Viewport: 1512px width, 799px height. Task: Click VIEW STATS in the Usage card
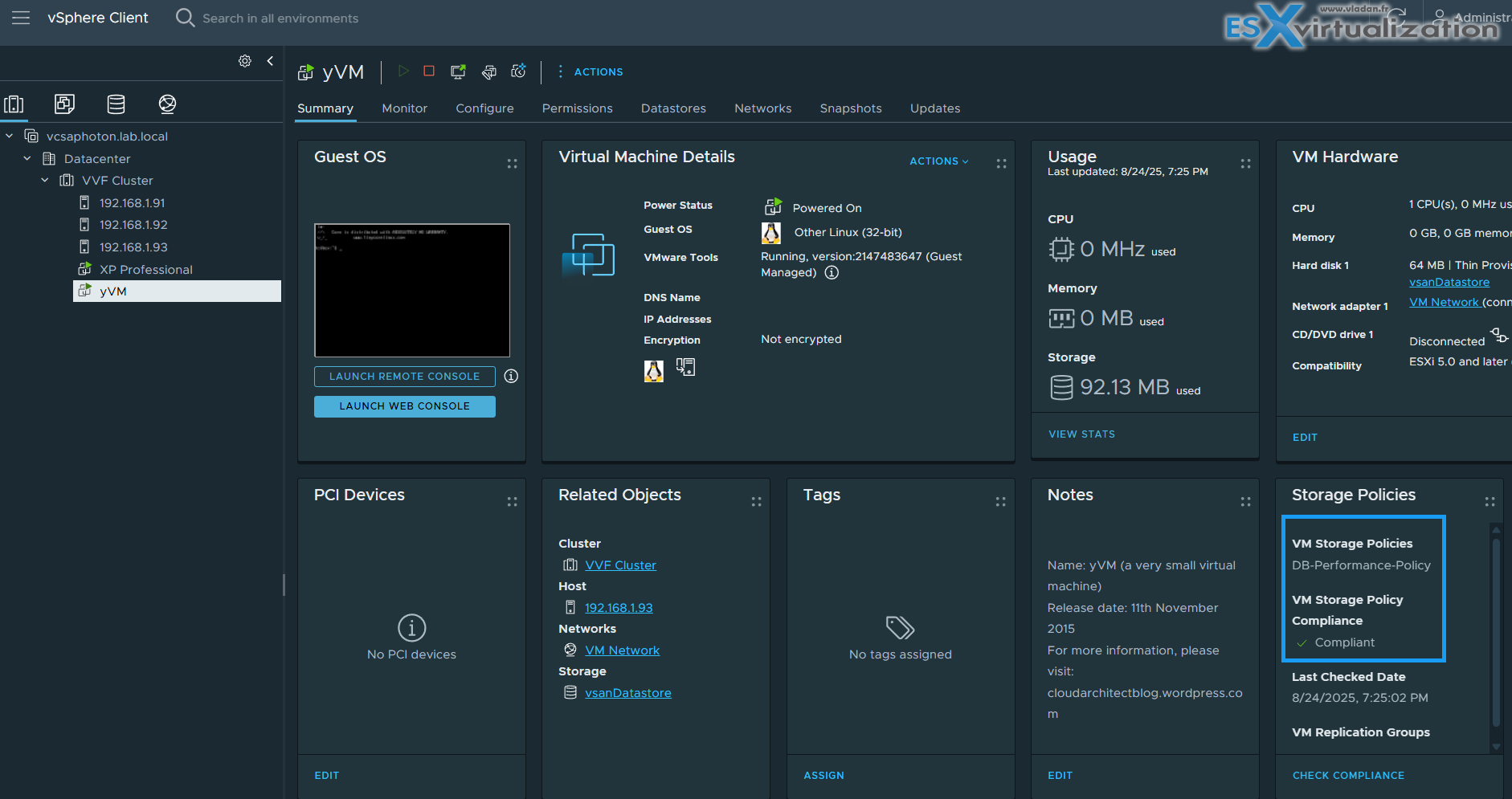click(x=1081, y=434)
